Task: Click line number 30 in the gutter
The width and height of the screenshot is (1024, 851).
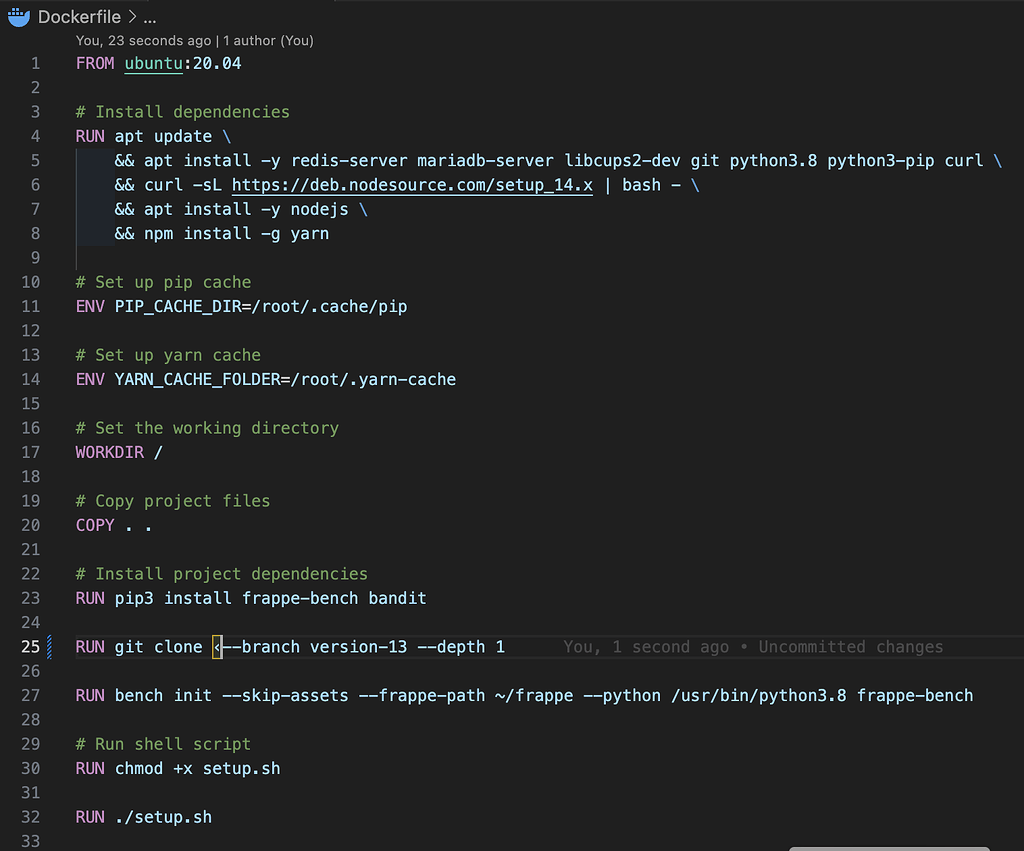Action: [30, 769]
